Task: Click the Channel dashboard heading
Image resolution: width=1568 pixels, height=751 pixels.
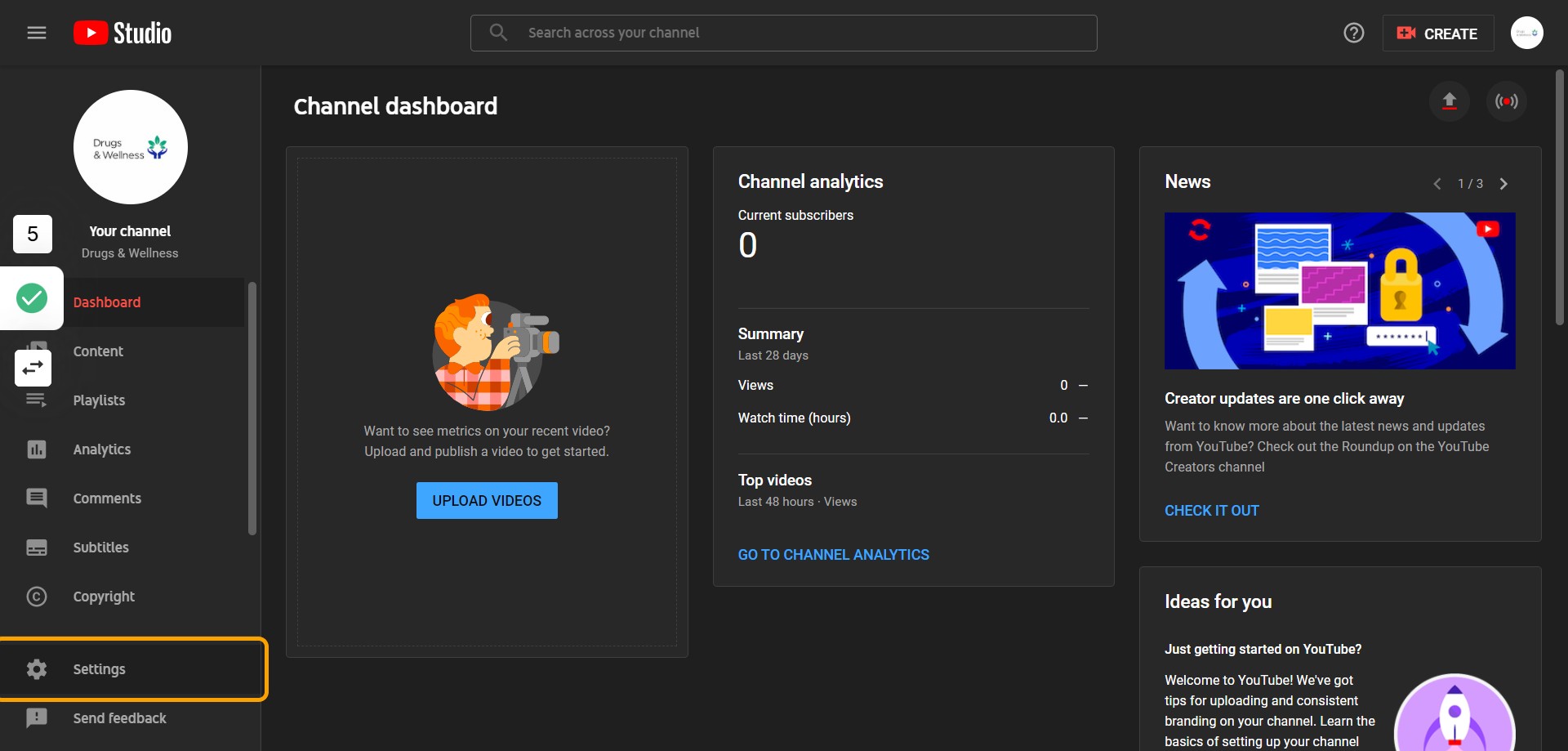Action: click(x=395, y=106)
